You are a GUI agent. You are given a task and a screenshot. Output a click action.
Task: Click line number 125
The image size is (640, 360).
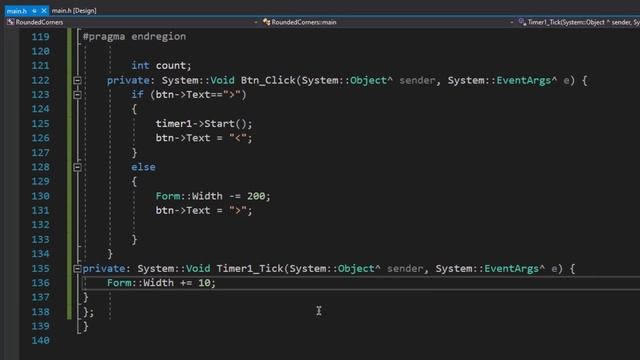coord(40,124)
